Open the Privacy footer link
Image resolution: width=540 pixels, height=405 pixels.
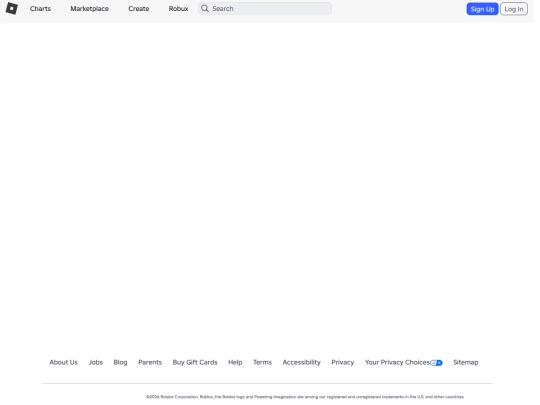tap(343, 362)
